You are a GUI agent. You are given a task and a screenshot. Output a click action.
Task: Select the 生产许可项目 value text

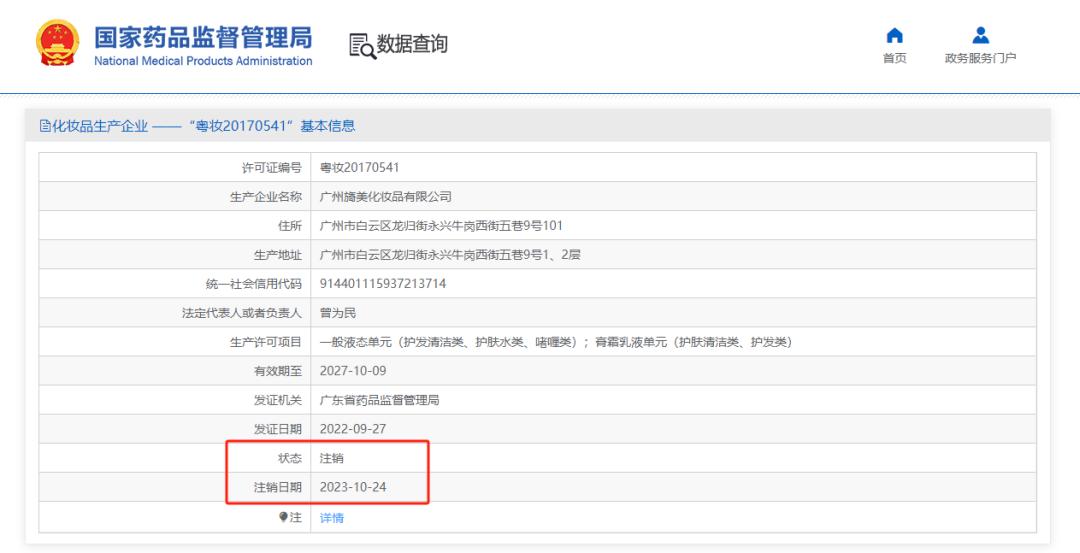556,342
